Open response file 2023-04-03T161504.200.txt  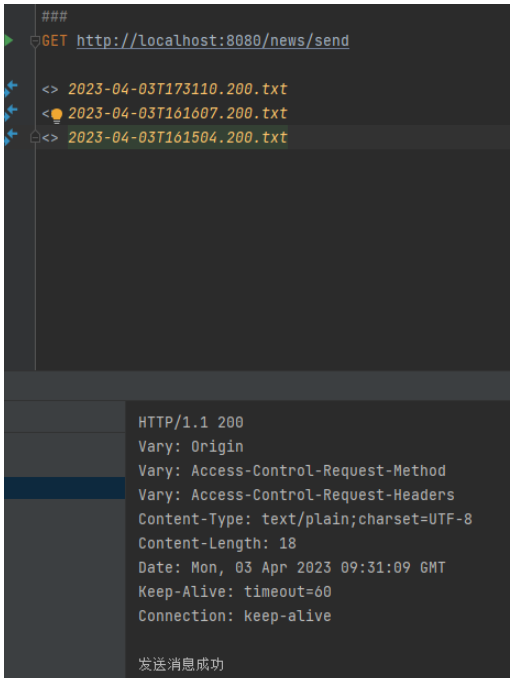178,138
